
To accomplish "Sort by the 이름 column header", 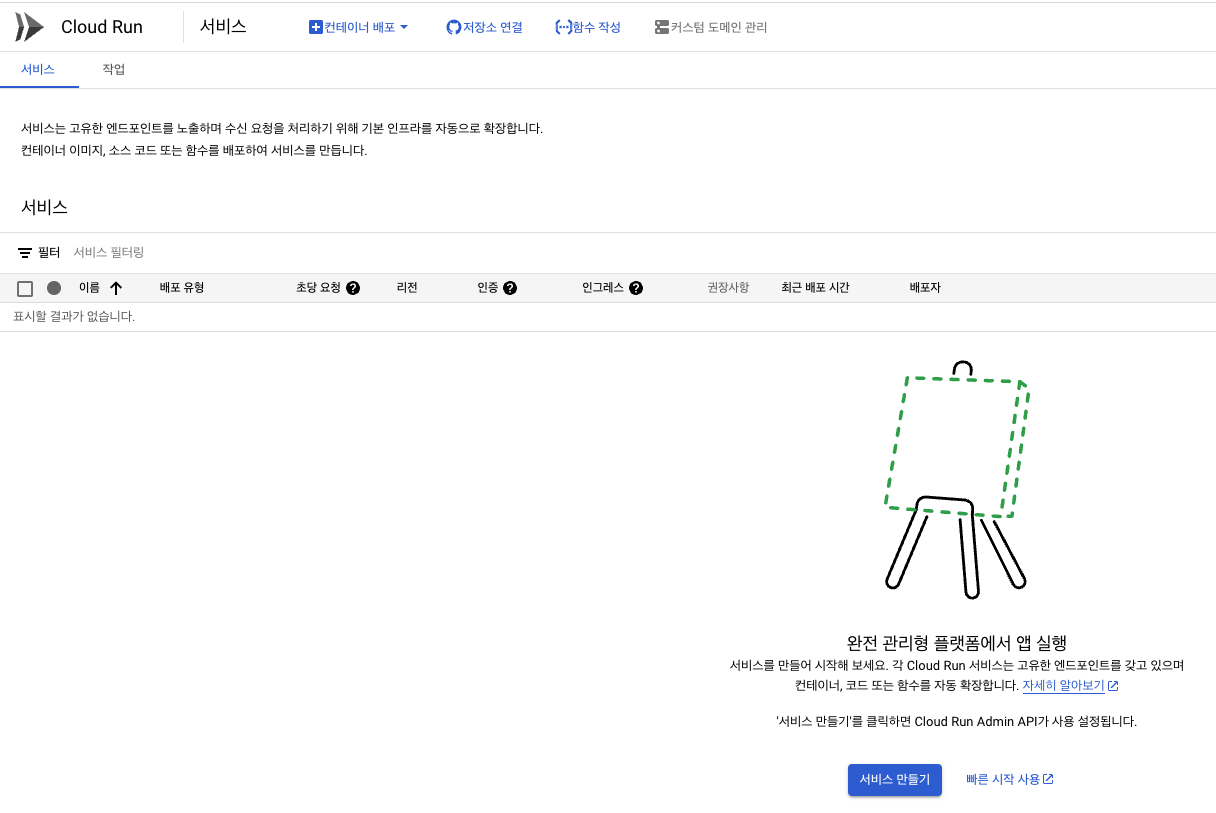I will [x=89, y=288].
